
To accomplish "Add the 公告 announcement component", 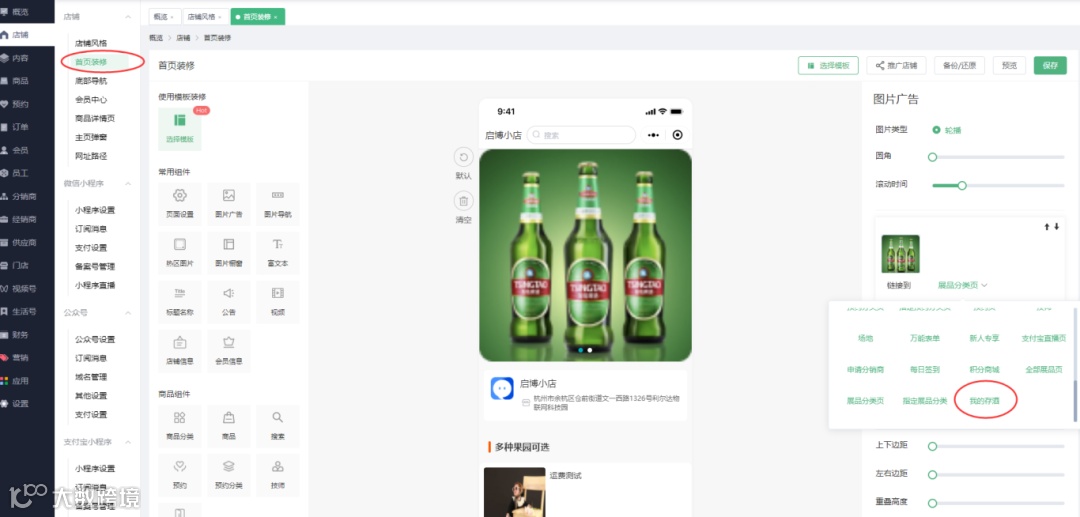I will pyautogui.click(x=229, y=302).
